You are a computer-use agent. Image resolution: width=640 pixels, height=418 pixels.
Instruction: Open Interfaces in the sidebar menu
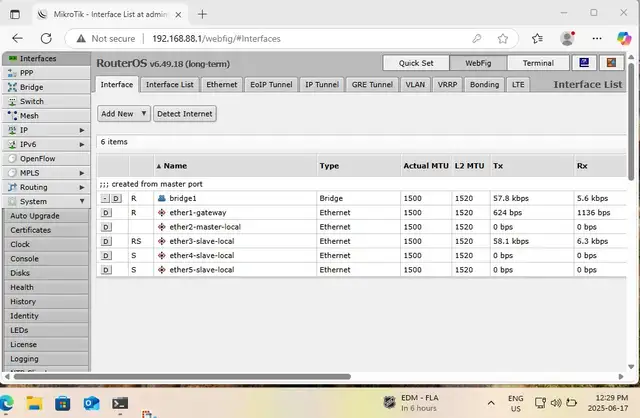tap(46, 58)
